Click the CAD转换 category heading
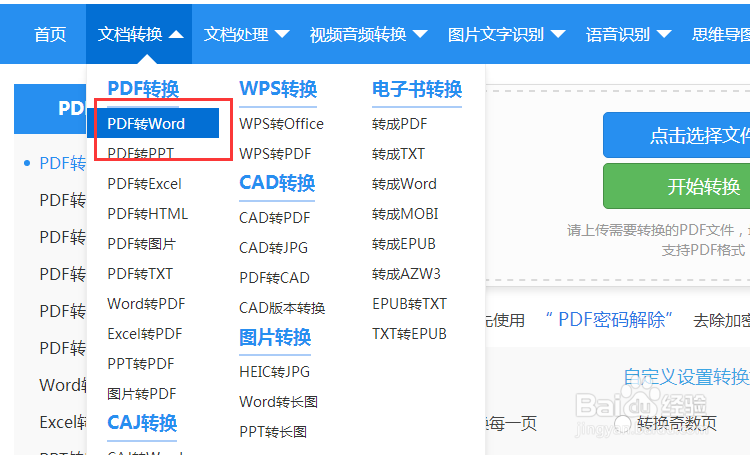The height and width of the screenshot is (455, 750). (277, 183)
